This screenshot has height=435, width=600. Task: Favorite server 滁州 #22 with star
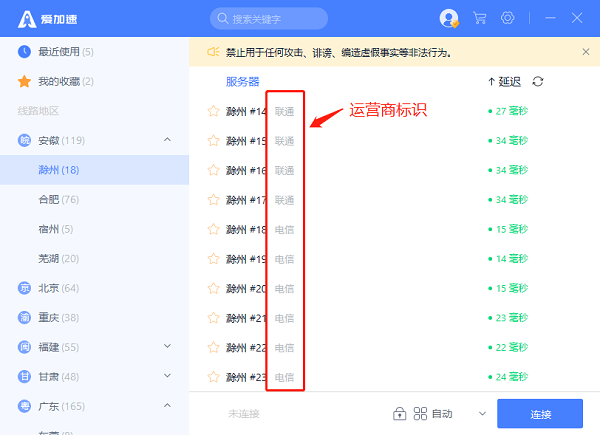point(213,347)
